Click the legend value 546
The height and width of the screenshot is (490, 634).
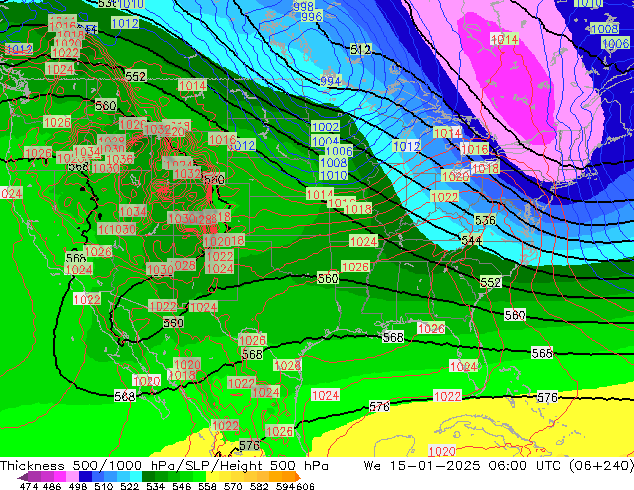pyautogui.click(x=181, y=486)
